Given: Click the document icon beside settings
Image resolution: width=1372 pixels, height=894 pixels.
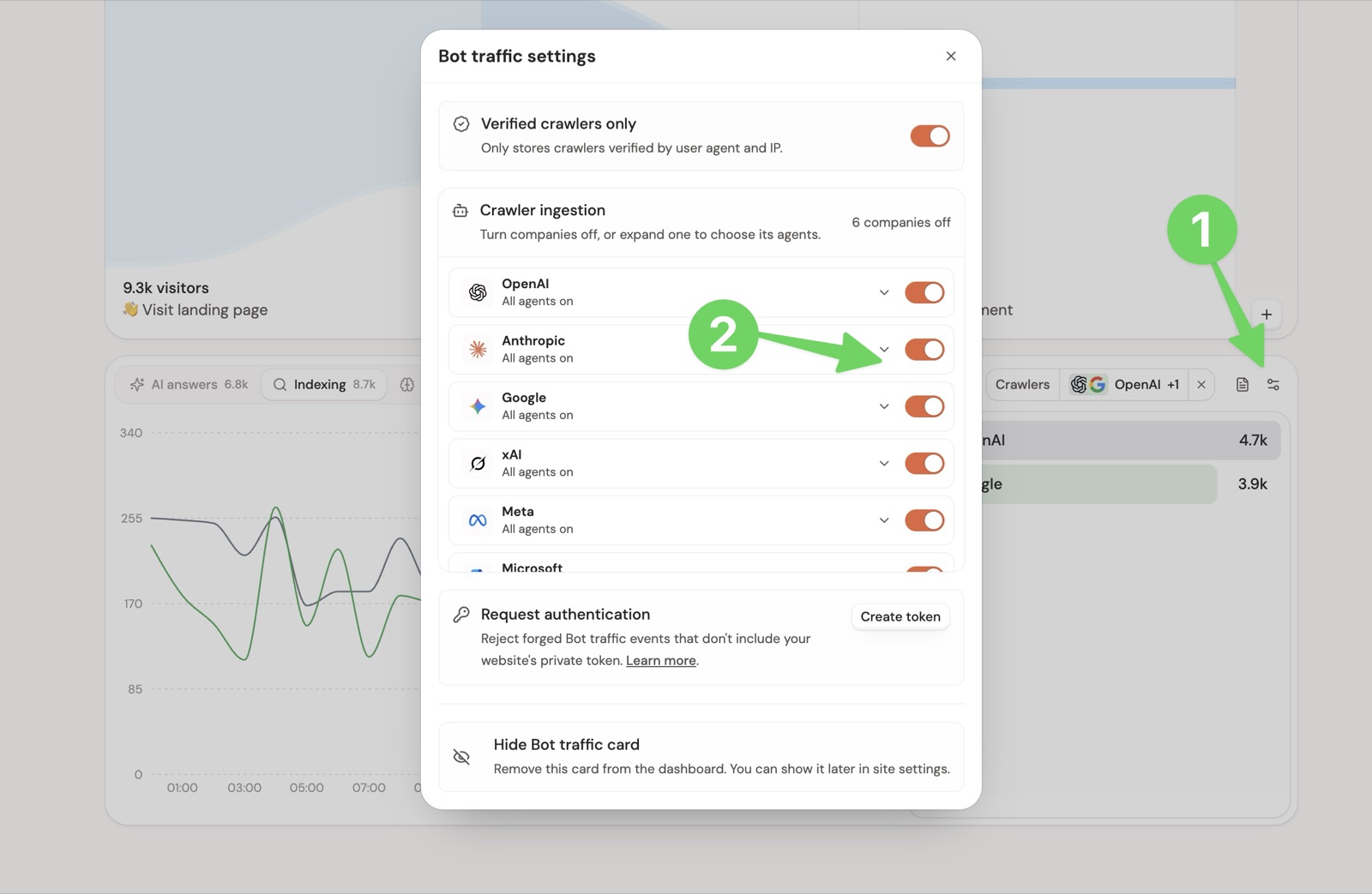Looking at the screenshot, I should (x=1243, y=385).
